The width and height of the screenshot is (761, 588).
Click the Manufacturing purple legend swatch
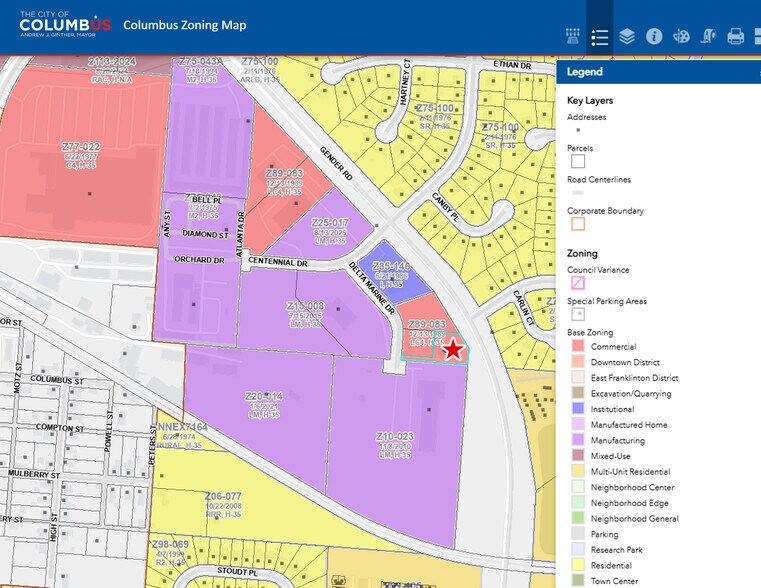pos(577,440)
